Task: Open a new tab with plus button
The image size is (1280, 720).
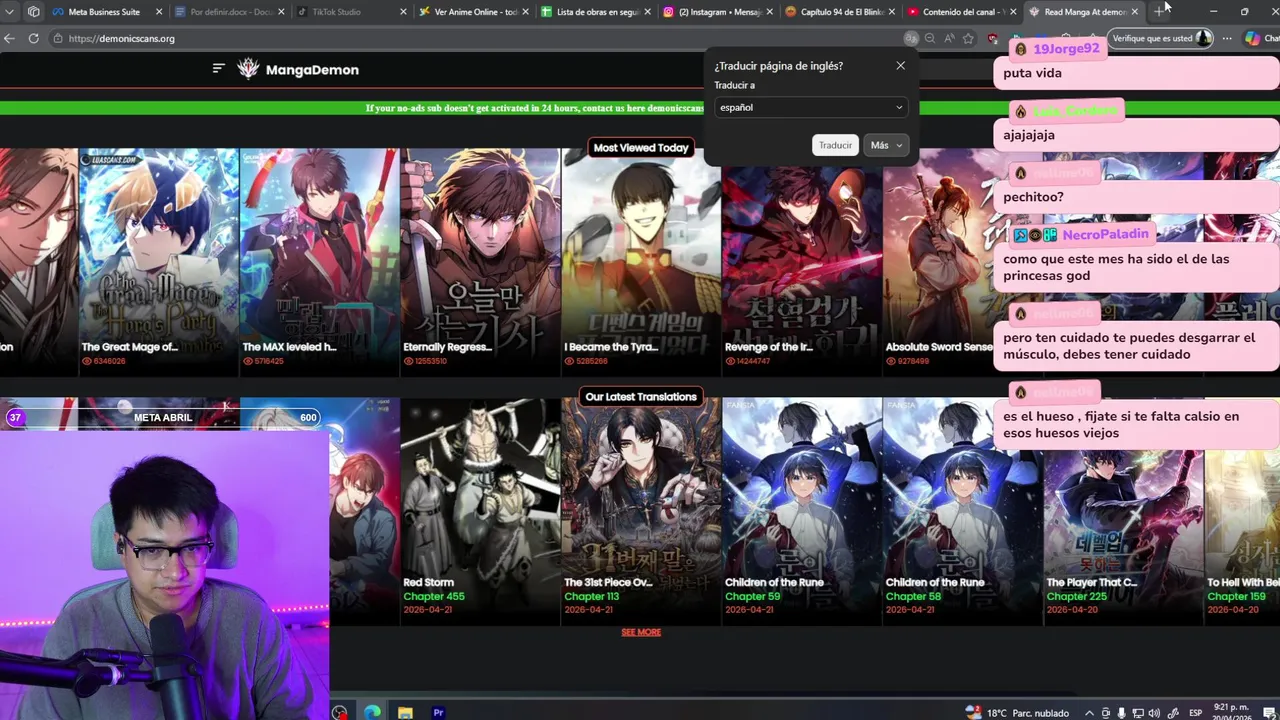Action: pos(1159,12)
